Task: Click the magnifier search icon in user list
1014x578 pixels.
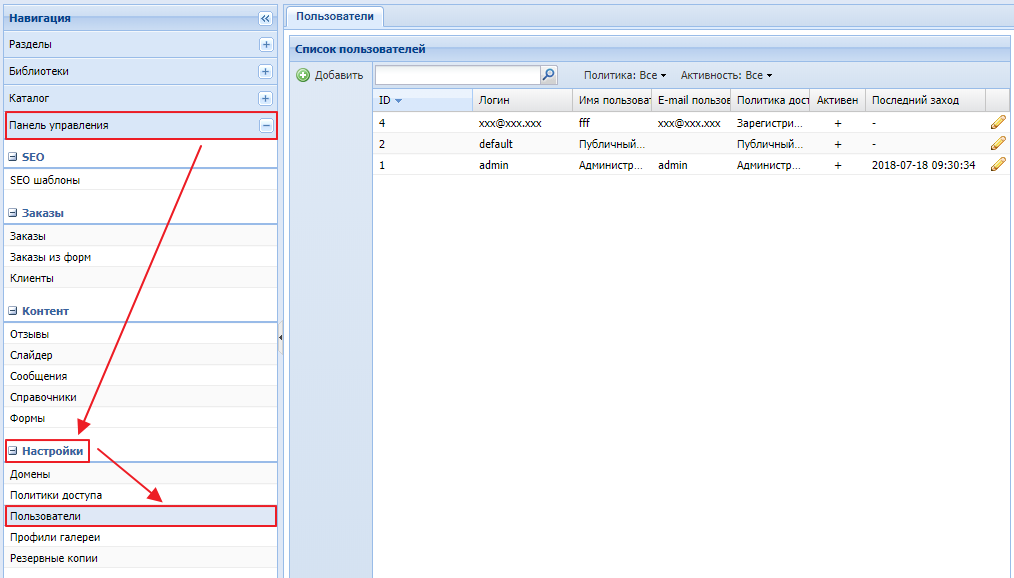Action: point(548,75)
